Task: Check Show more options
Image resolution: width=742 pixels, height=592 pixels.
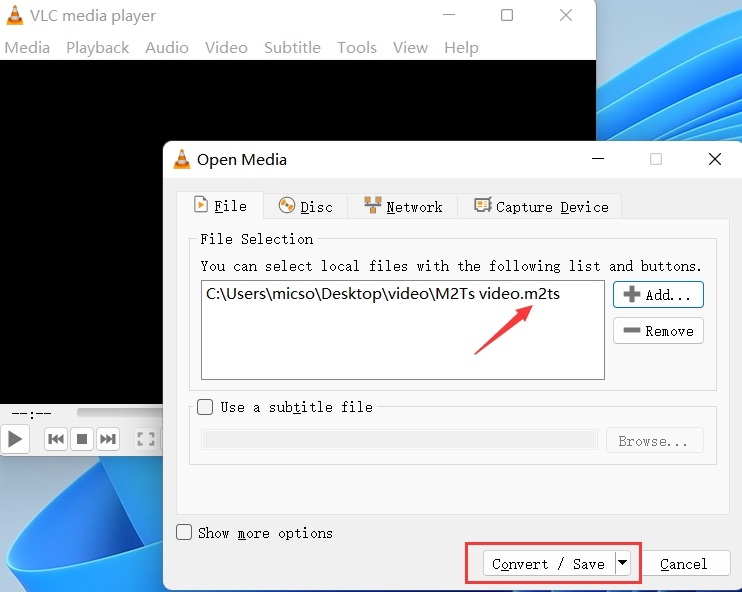Action: click(x=184, y=532)
